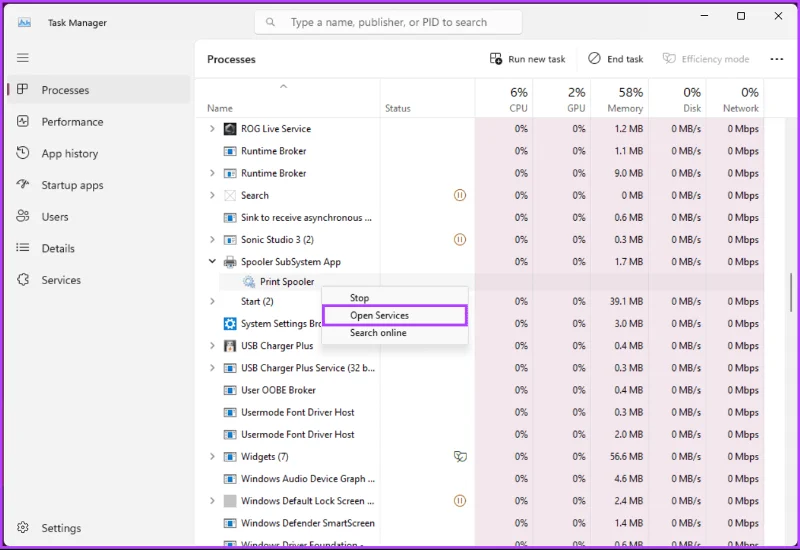This screenshot has width=800, height=550.
Task: Sort by the Network column header
Action: 735,99
